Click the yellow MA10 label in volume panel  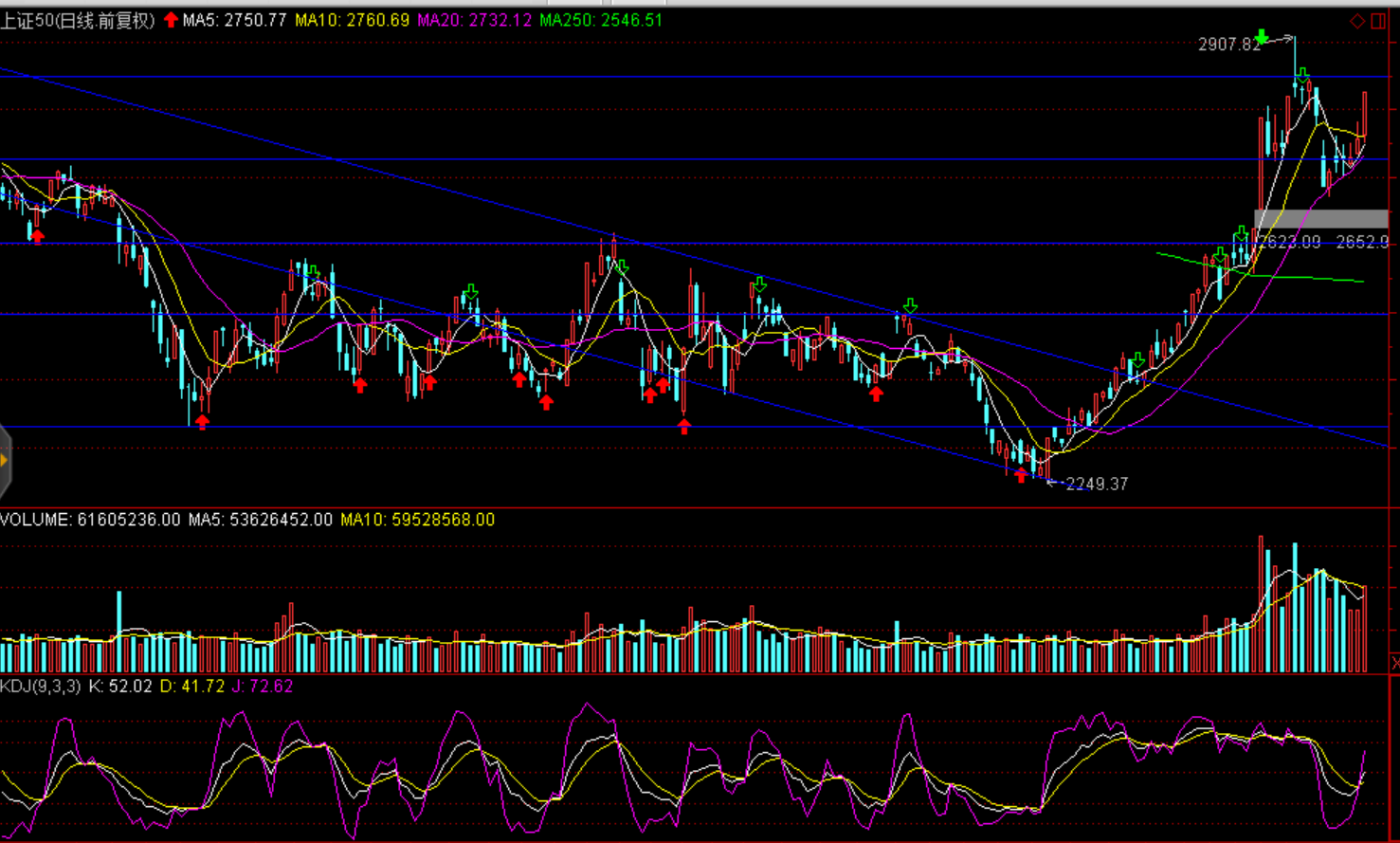[x=417, y=520]
